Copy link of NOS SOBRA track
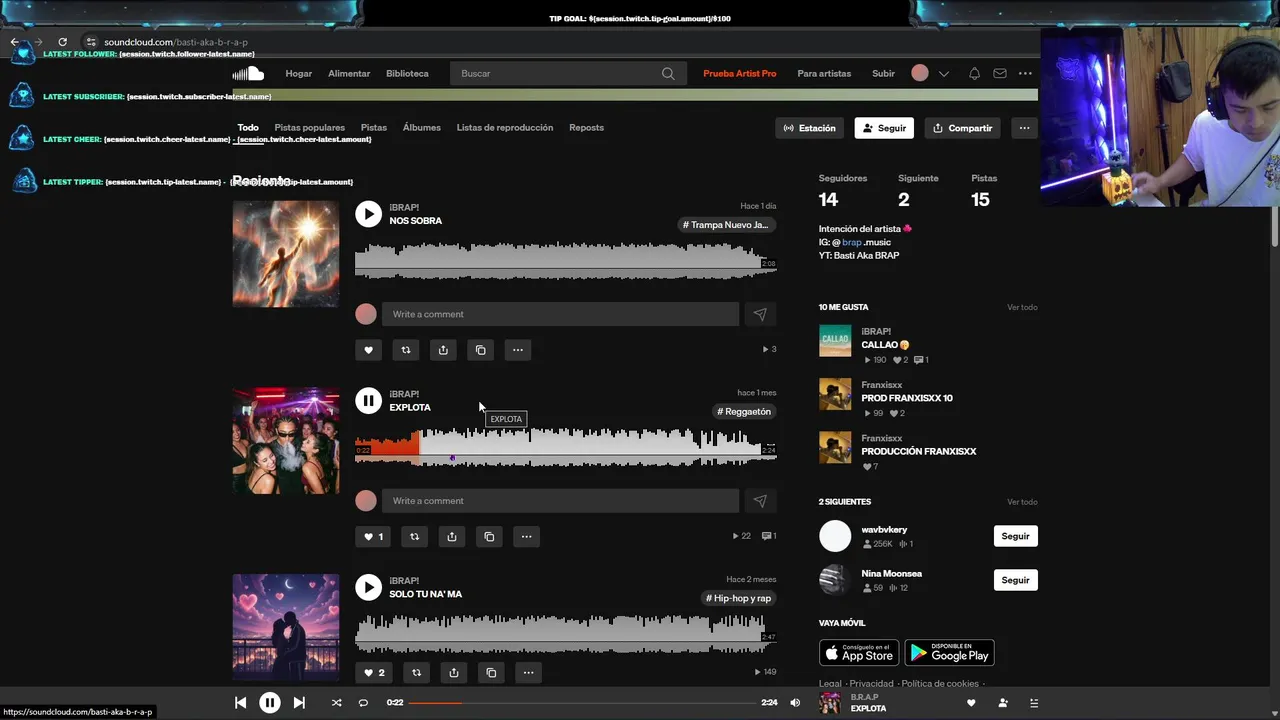1280x720 pixels. (x=481, y=350)
